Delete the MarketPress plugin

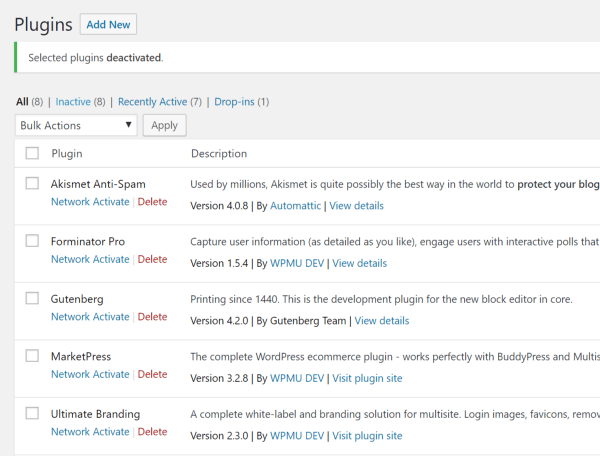click(x=152, y=374)
